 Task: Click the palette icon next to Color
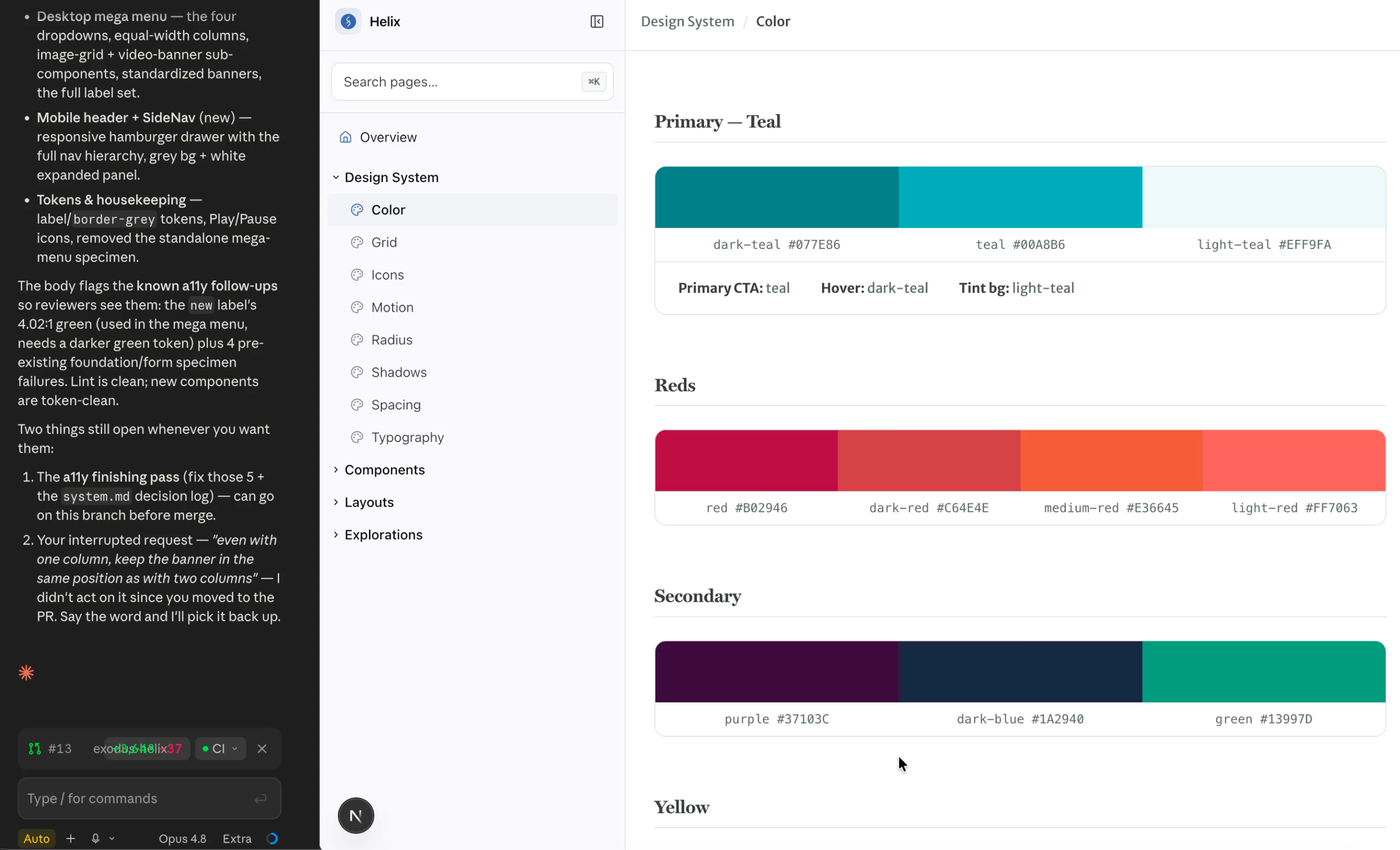pos(357,210)
